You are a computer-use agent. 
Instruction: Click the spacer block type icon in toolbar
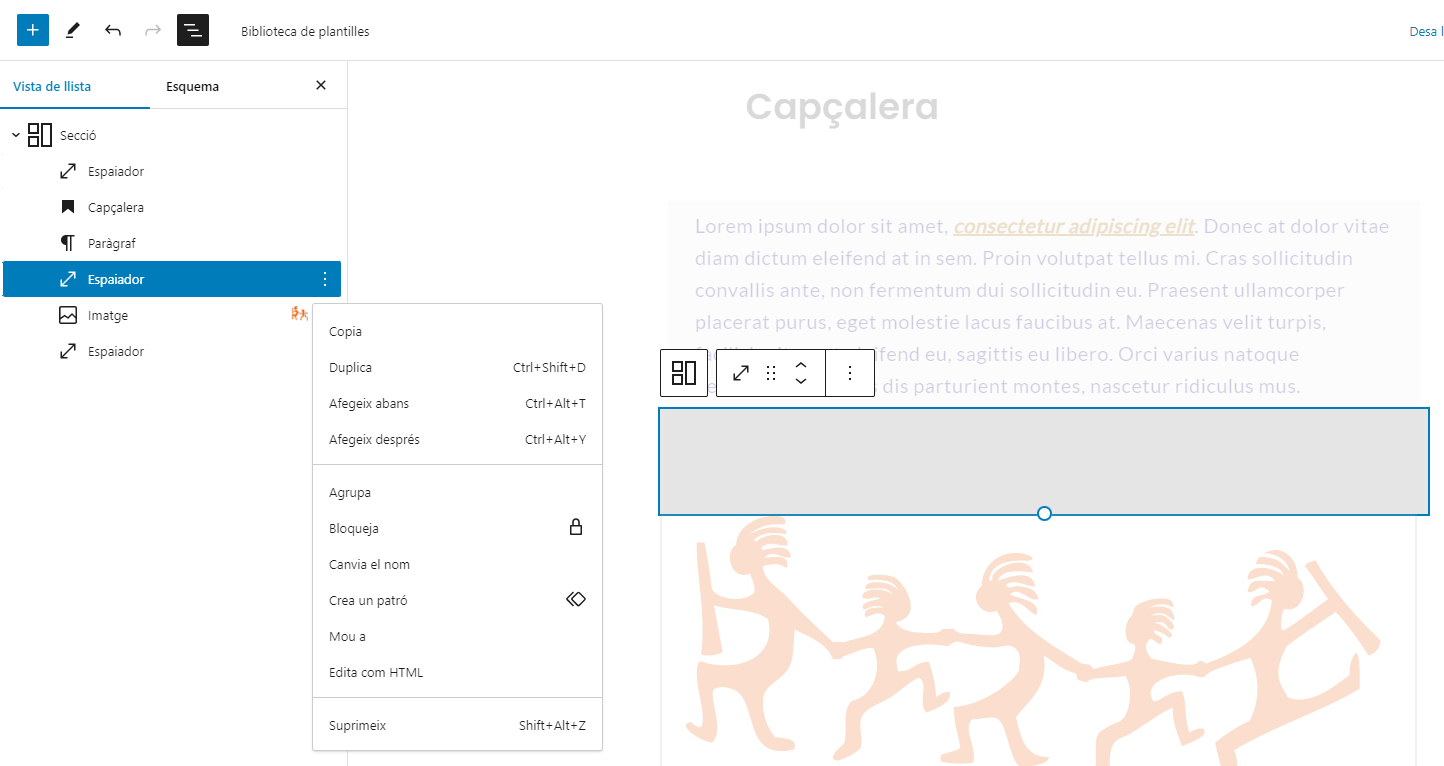[741, 373]
